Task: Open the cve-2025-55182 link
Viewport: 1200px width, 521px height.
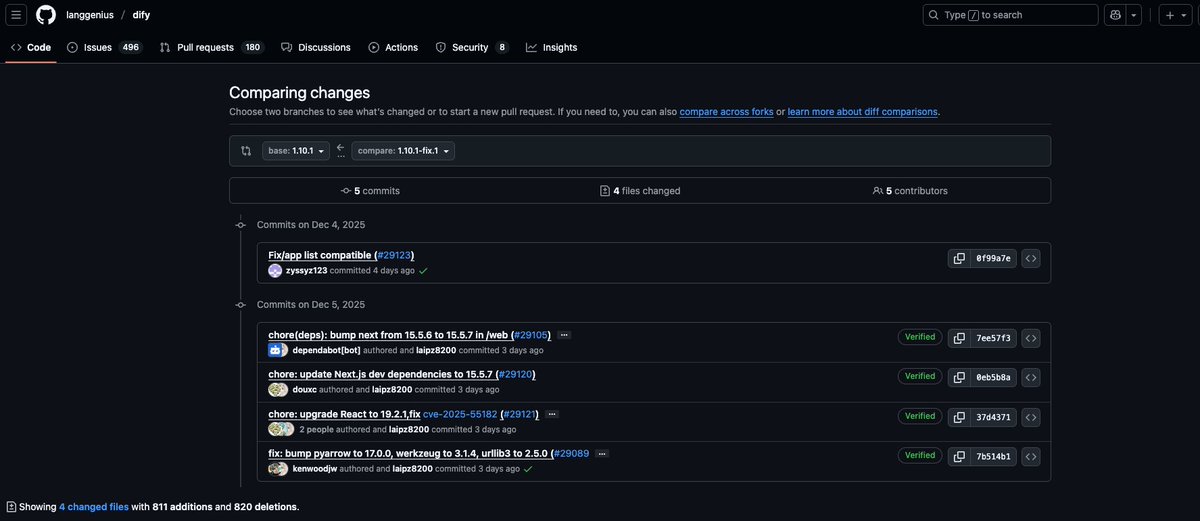Action: (x=459, y=414)
